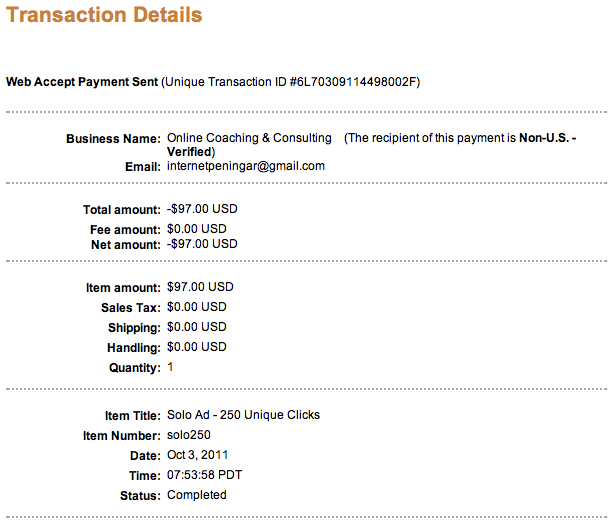Viewport: 613px width, 526px height.
Task: Click the Handling value
Action: pos(197,347)
